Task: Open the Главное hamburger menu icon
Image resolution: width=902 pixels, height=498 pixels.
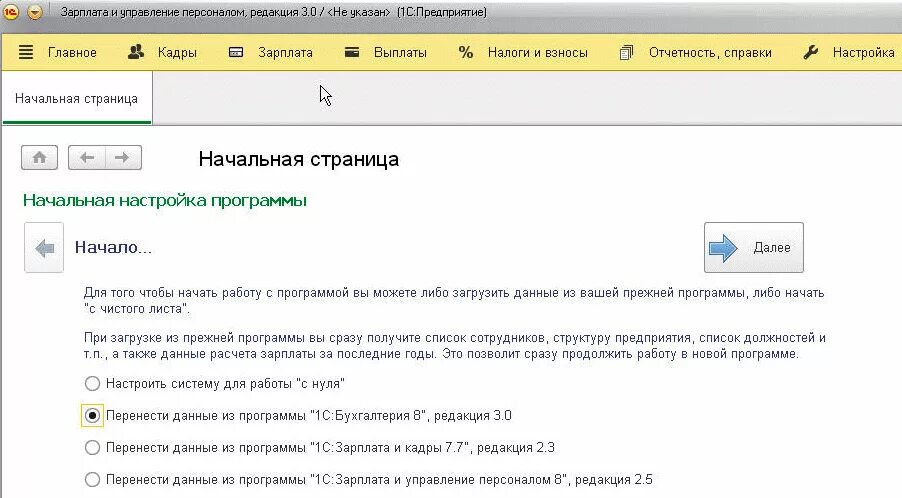Action: (26, 52)
